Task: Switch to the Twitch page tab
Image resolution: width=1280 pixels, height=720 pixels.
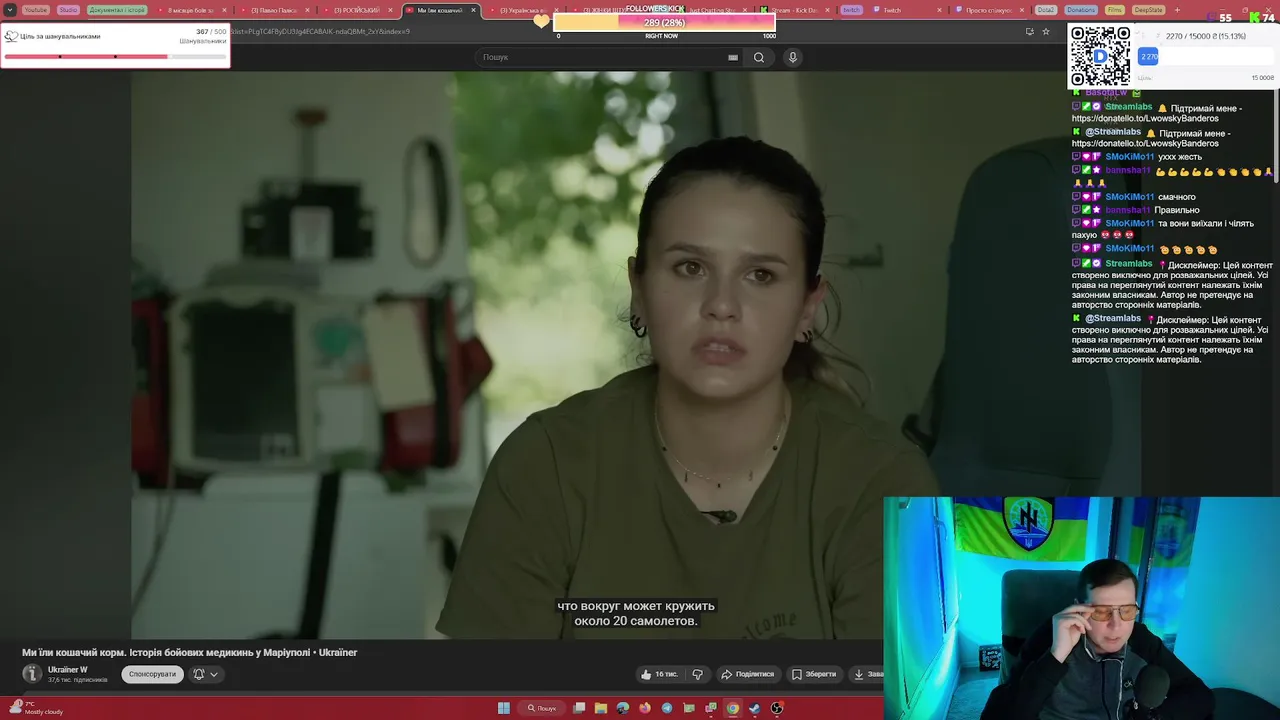Action: [908, 10]
